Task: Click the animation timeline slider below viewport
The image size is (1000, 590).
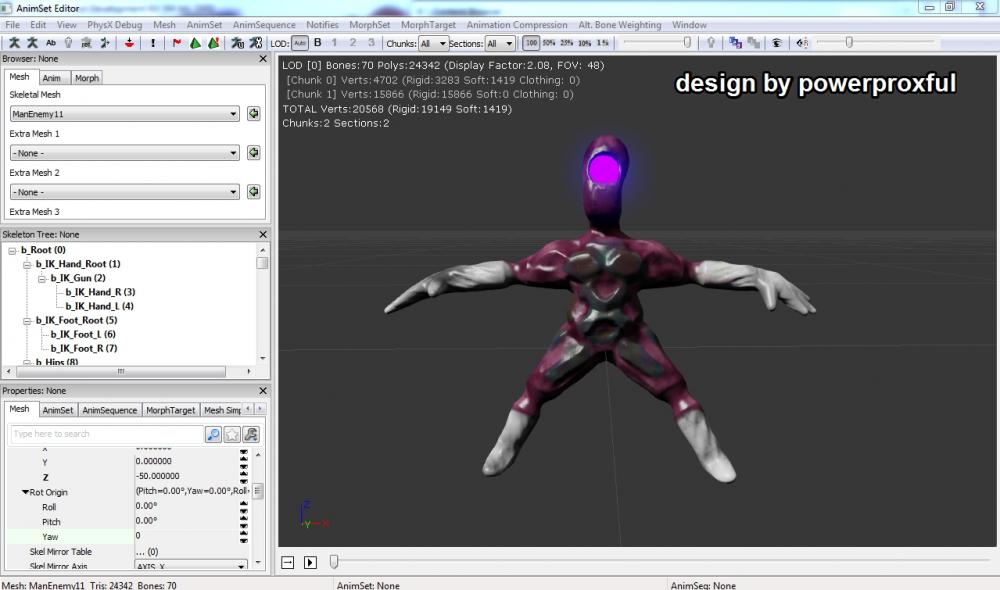Action: [334, 562]
